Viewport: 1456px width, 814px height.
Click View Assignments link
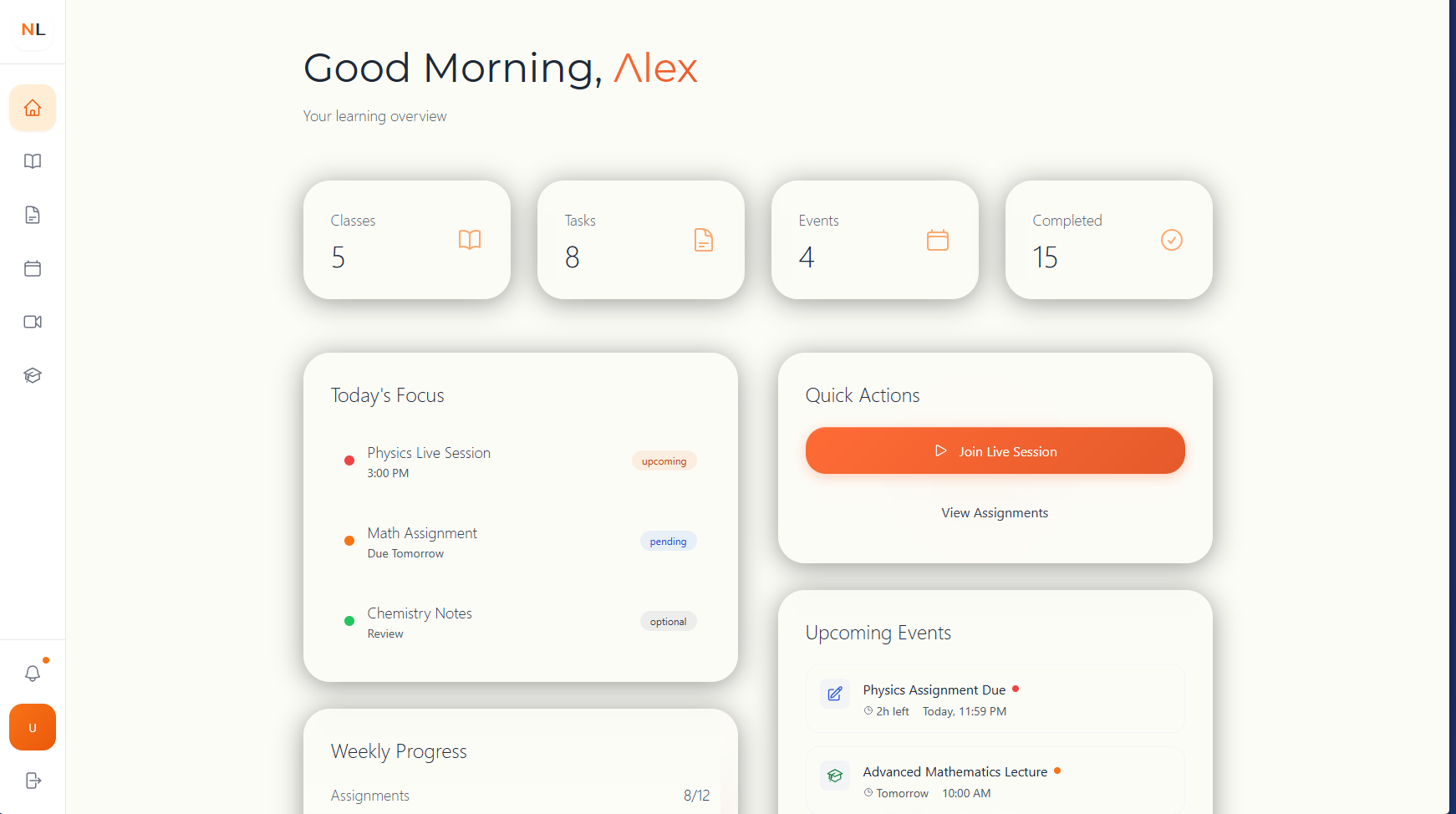click(995, 513)
